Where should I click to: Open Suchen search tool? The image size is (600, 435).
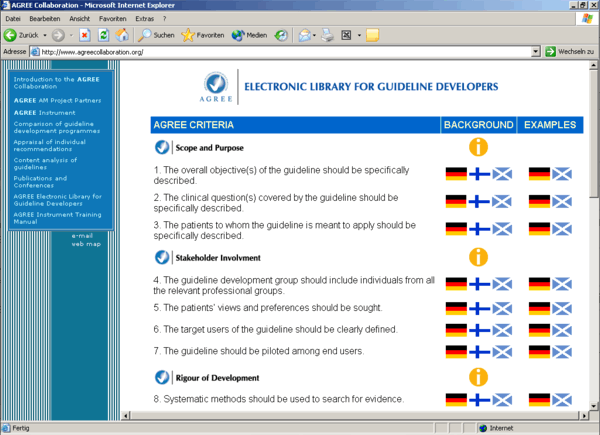tap(156, 35)
